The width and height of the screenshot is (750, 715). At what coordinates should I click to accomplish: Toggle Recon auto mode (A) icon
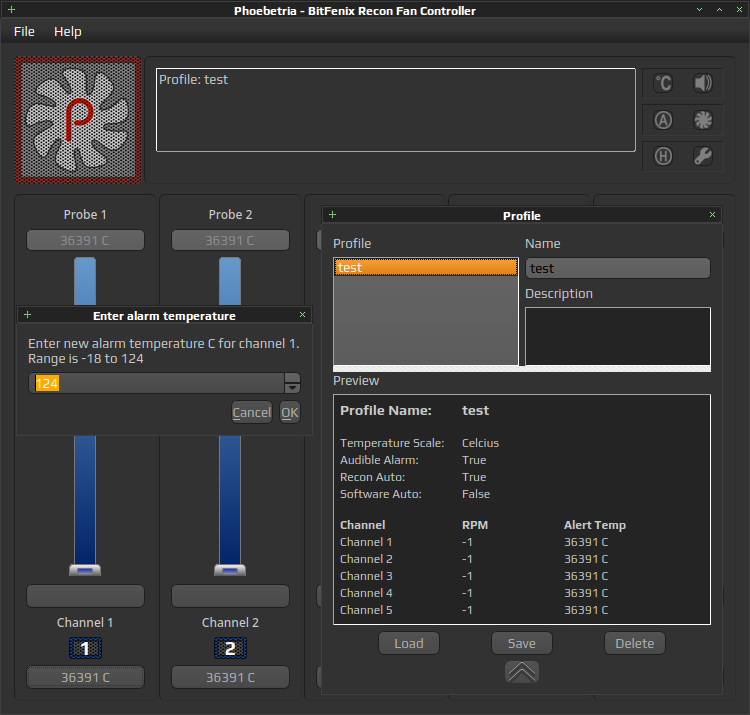[663, 120]
